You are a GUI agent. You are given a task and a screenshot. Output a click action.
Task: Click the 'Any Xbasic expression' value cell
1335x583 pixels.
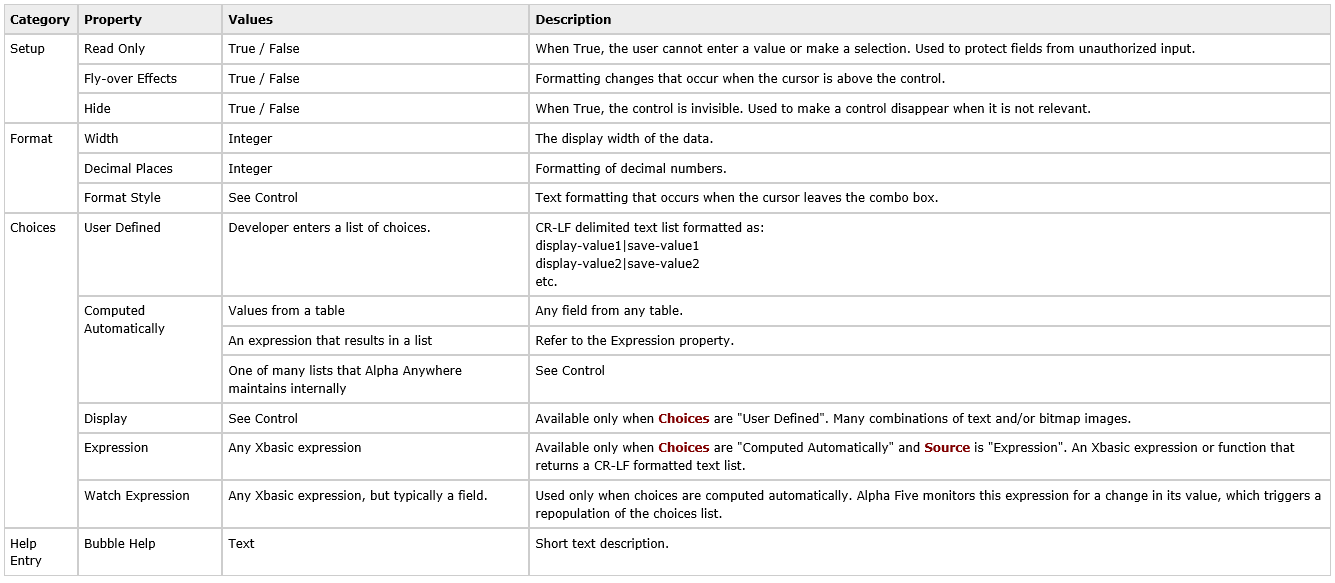375,457
